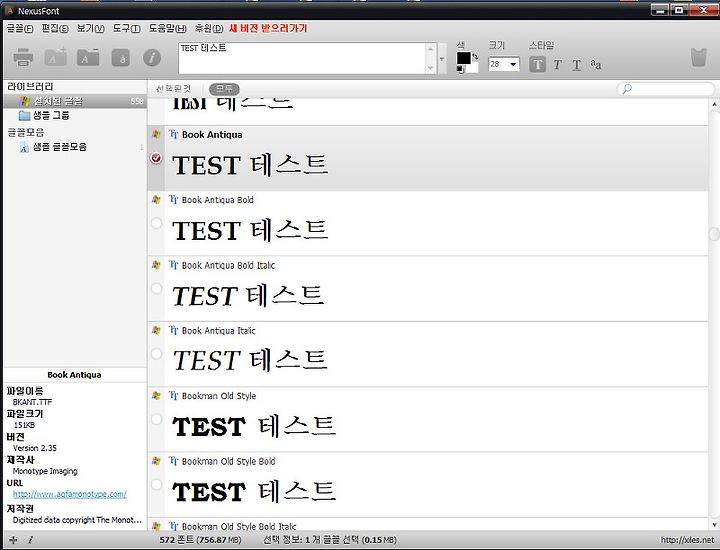
Task: Click inside the TEST 테스트 sample text field
Action: coord(302,58)
